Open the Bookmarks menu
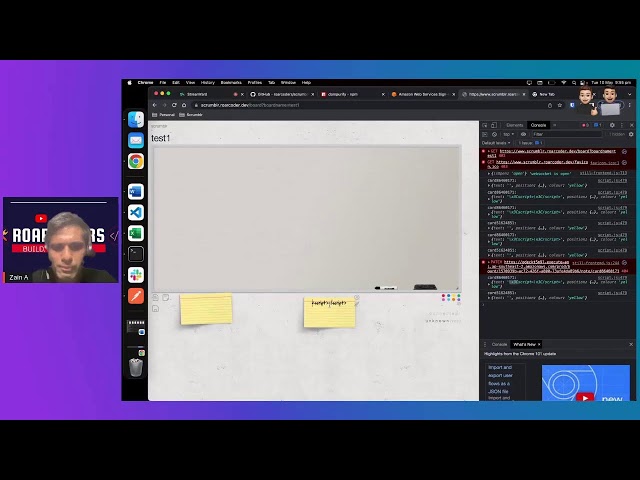Image resolution: width=640 pixels, height=480 pixels. (231, 83)
